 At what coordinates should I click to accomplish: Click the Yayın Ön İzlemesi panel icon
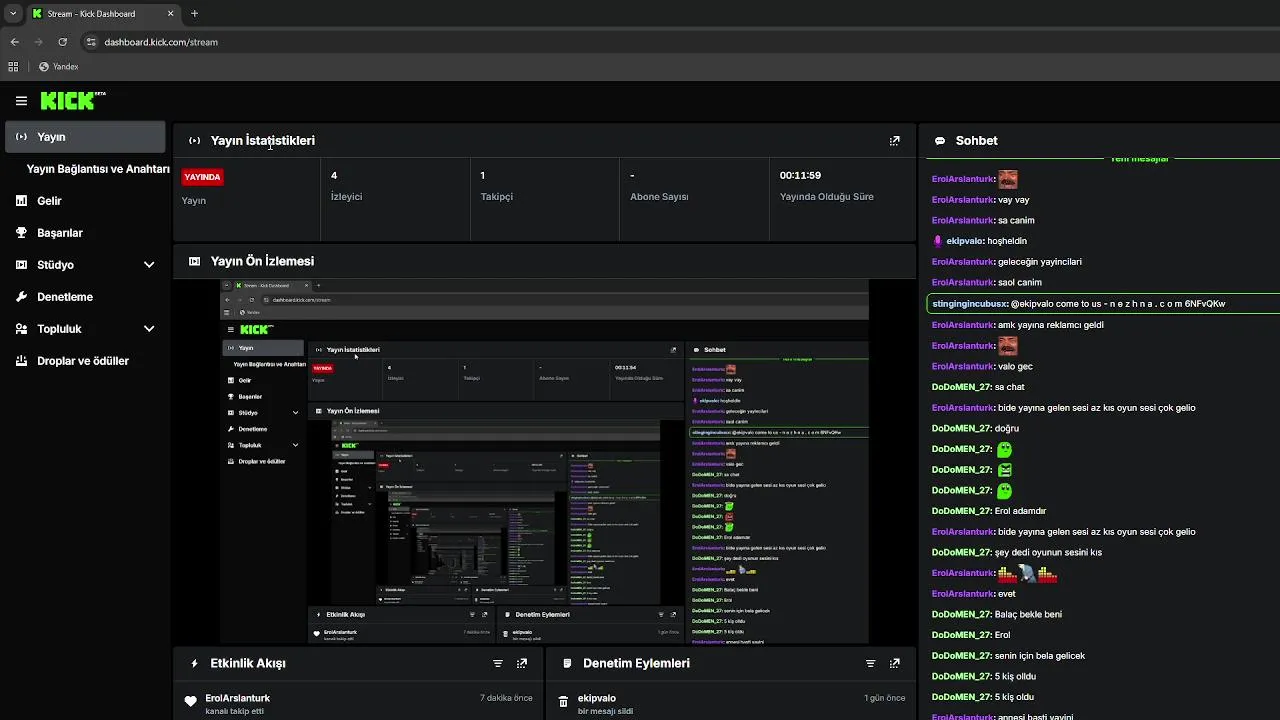pyautogui.click(x=194, y=261)
